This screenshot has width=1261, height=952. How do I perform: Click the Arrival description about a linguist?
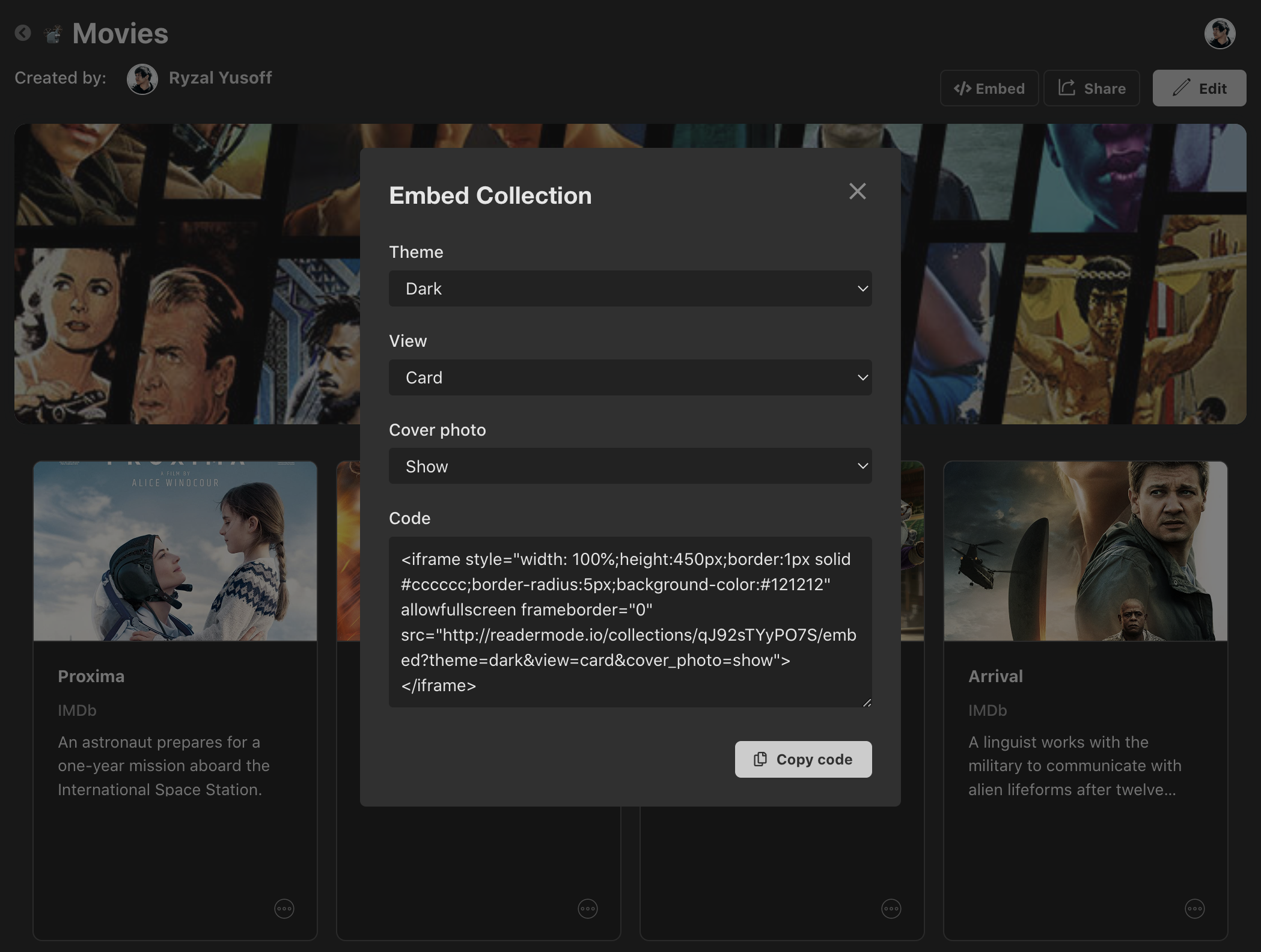(1075, 766)
